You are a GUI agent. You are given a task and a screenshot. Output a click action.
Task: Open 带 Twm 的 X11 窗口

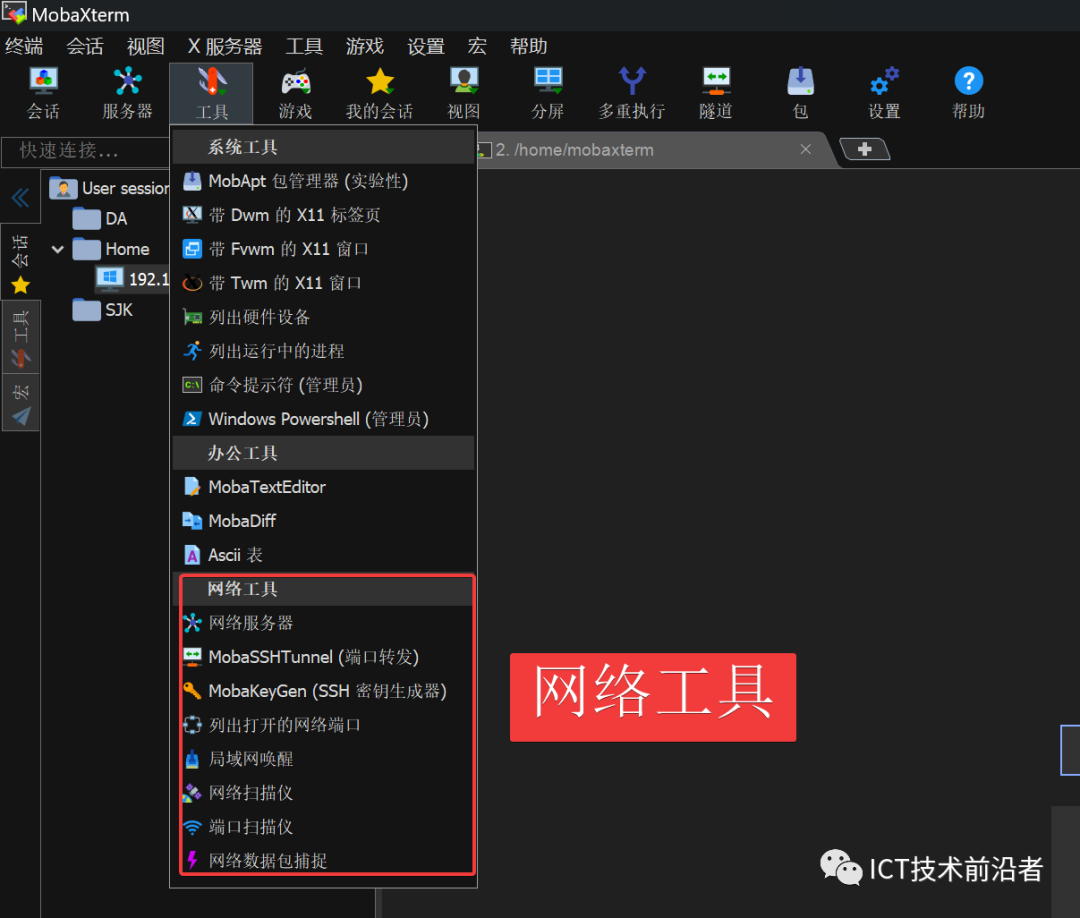(323, 283)
